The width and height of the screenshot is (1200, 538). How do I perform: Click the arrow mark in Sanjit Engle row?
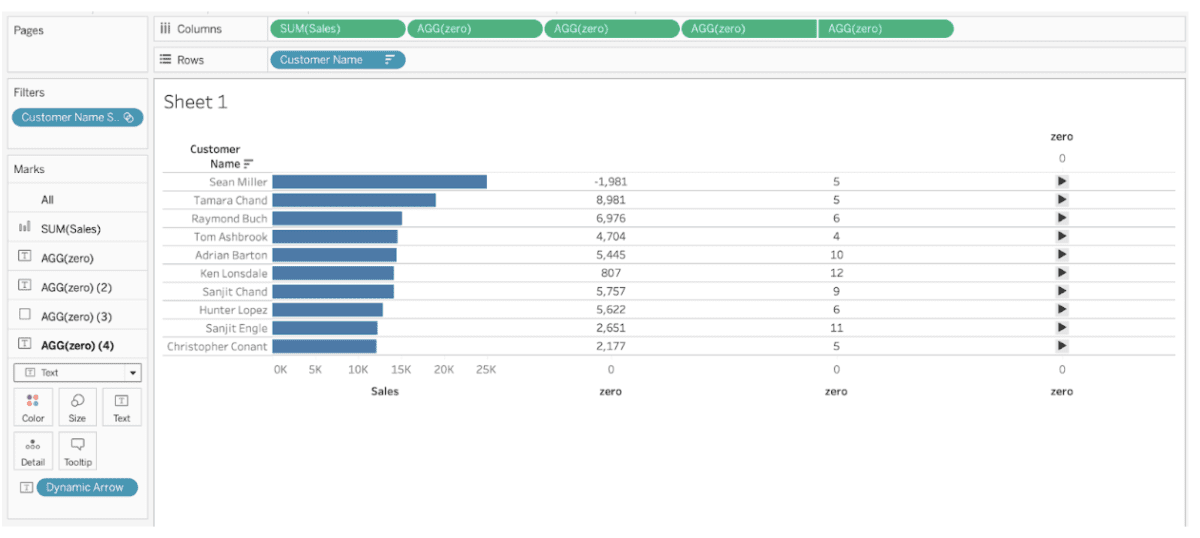pos(1062,328)
